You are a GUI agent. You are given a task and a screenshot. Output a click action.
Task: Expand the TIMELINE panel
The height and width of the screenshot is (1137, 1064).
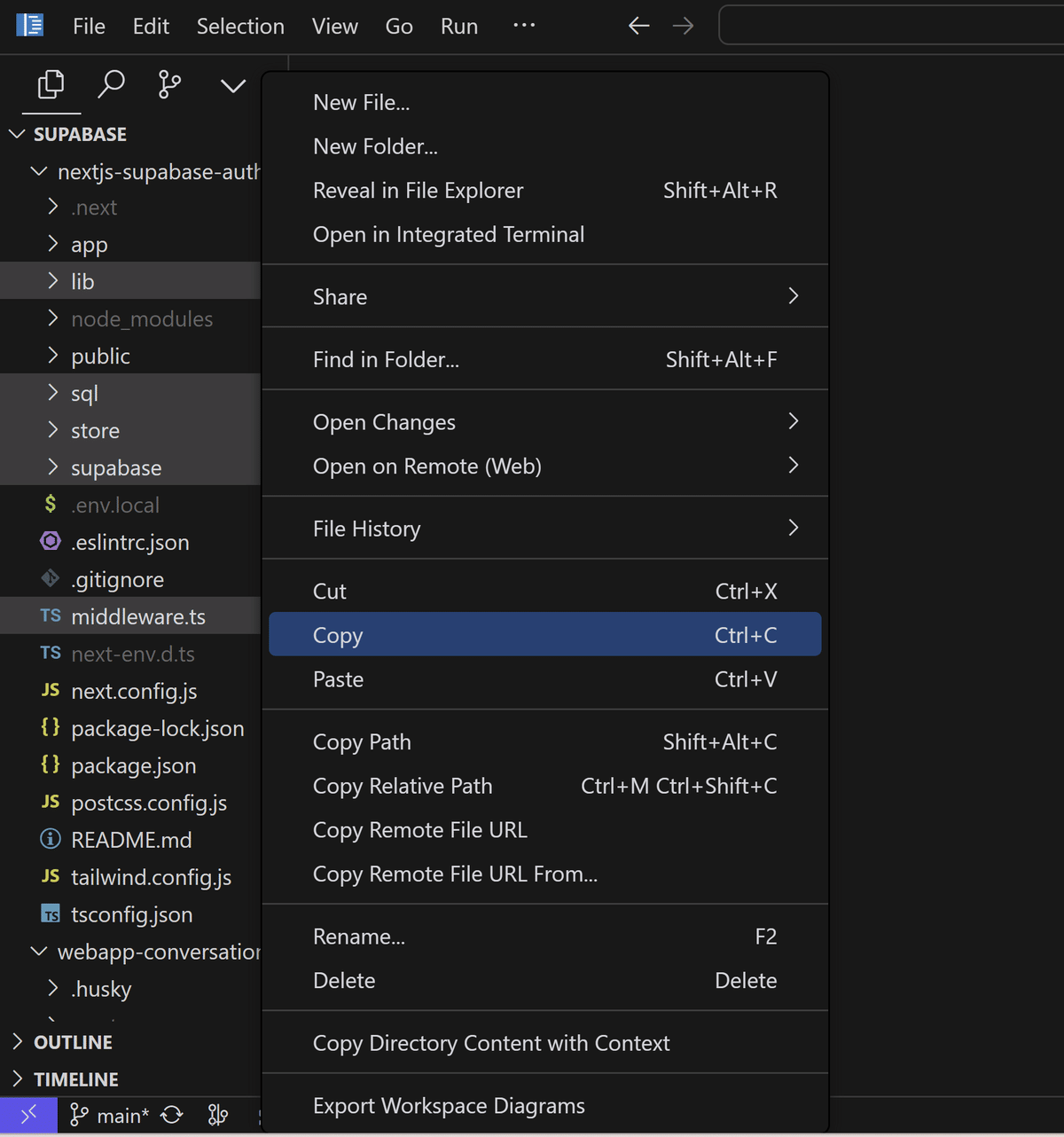[x=17, y=1078]
